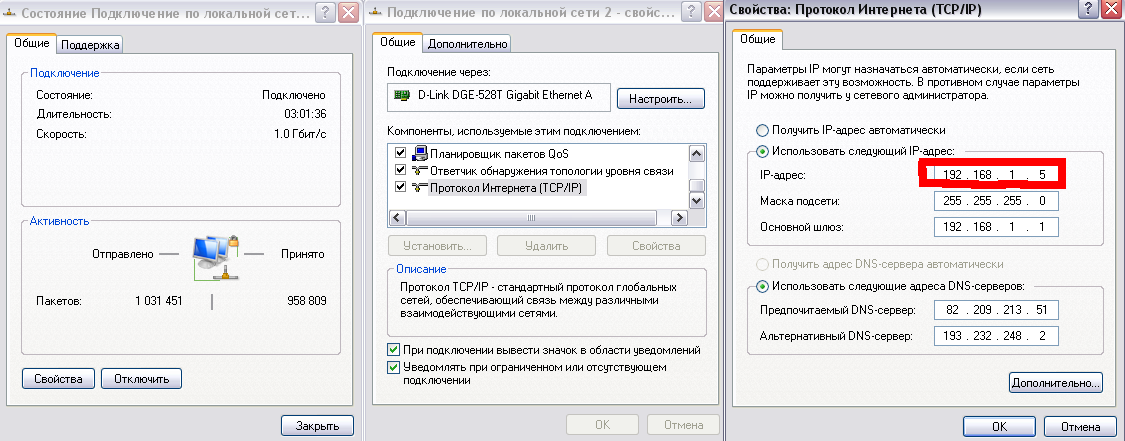The height and width of the screenshot is (441, 1125).
Task: Toggle notify on limited connectivity checkbox
Action: [393, 368]
